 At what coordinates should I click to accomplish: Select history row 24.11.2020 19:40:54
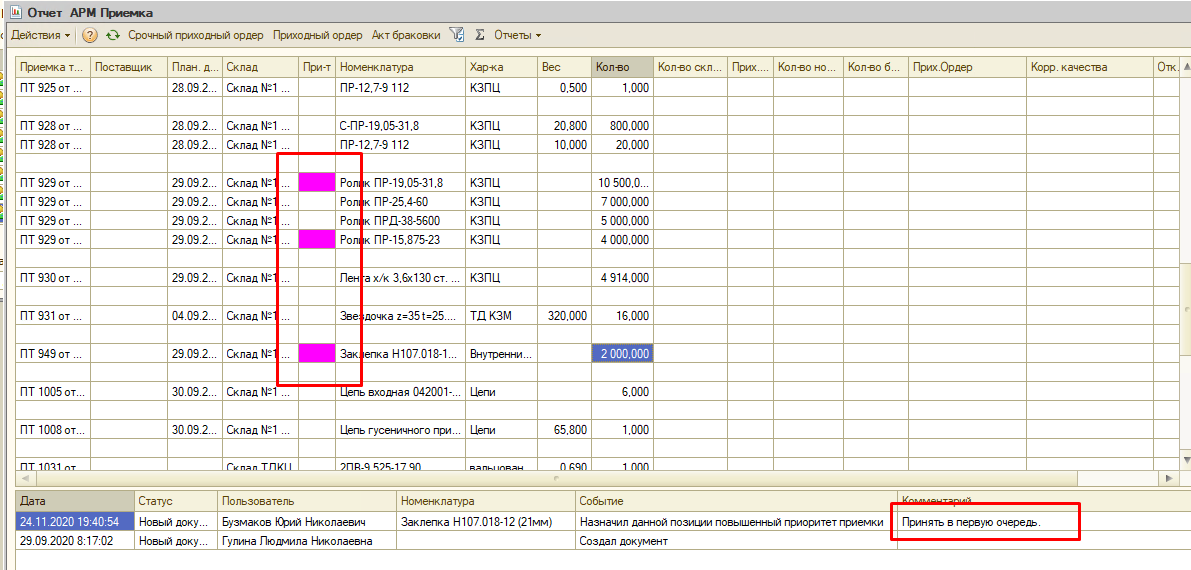click(74, 521)
